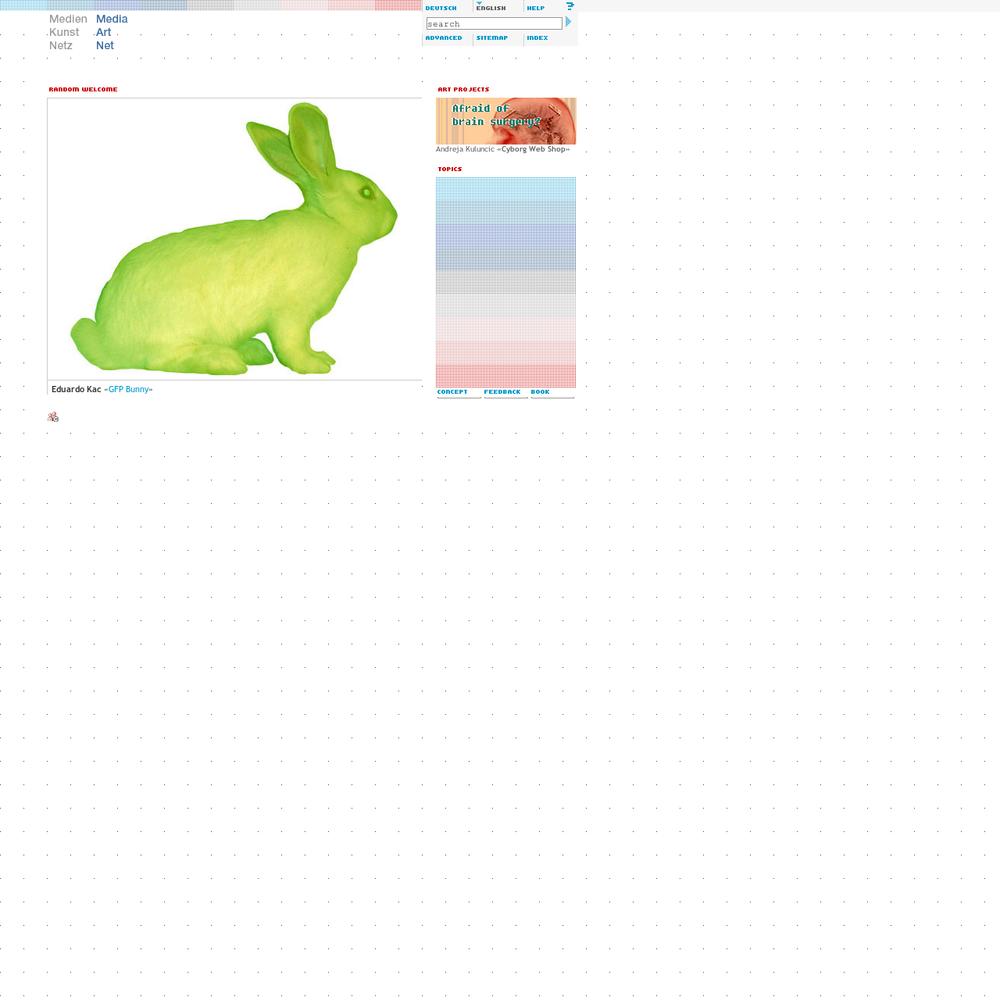Open the Help link

click(x=535, y=8)
